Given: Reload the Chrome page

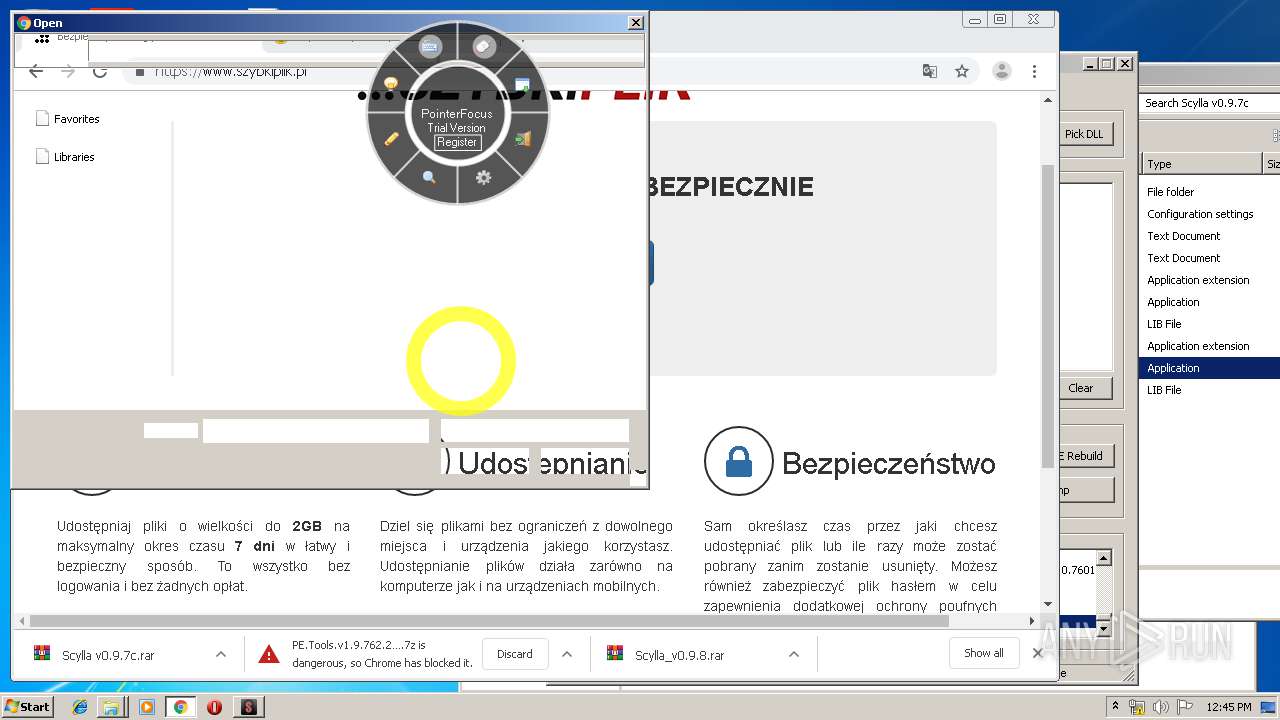Looking at the screenshot, I should click(100, 71).
